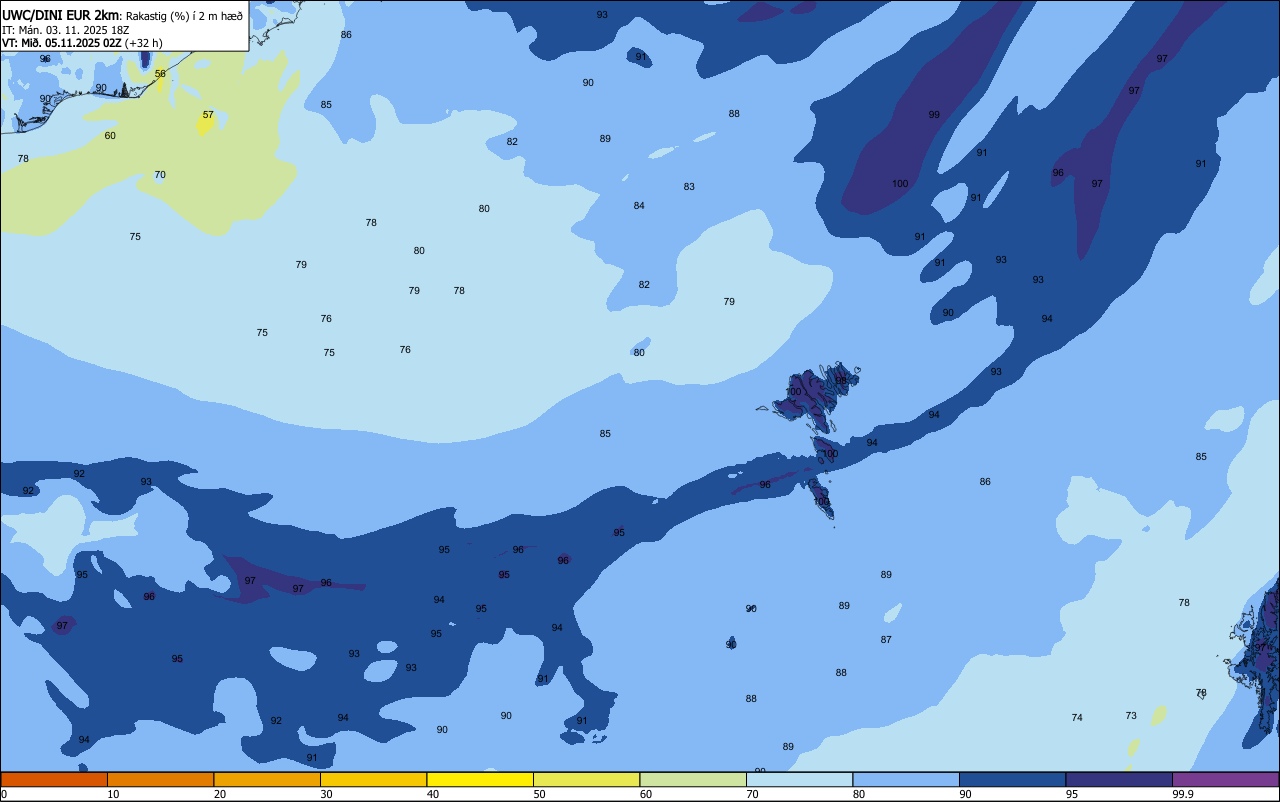Click the 40–50 bright yellow legend segment
Image resolution: width=1280 pixels, height=802 pixels.
pos(480,780)
